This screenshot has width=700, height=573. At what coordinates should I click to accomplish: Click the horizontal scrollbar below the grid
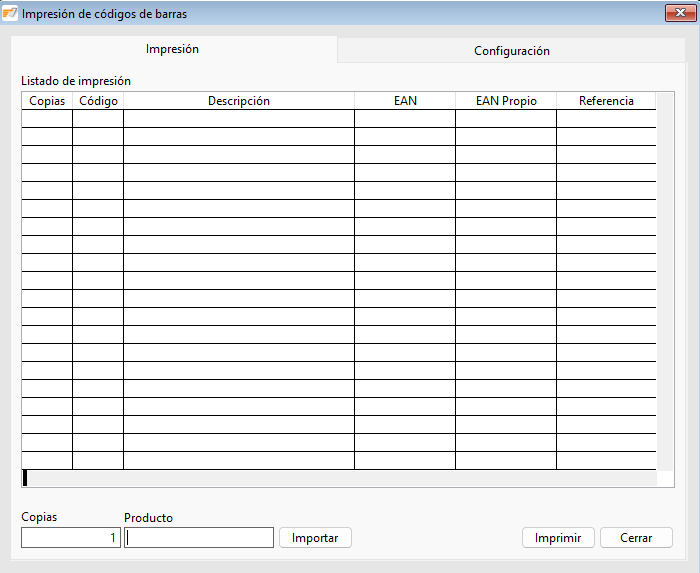point(340,478)
